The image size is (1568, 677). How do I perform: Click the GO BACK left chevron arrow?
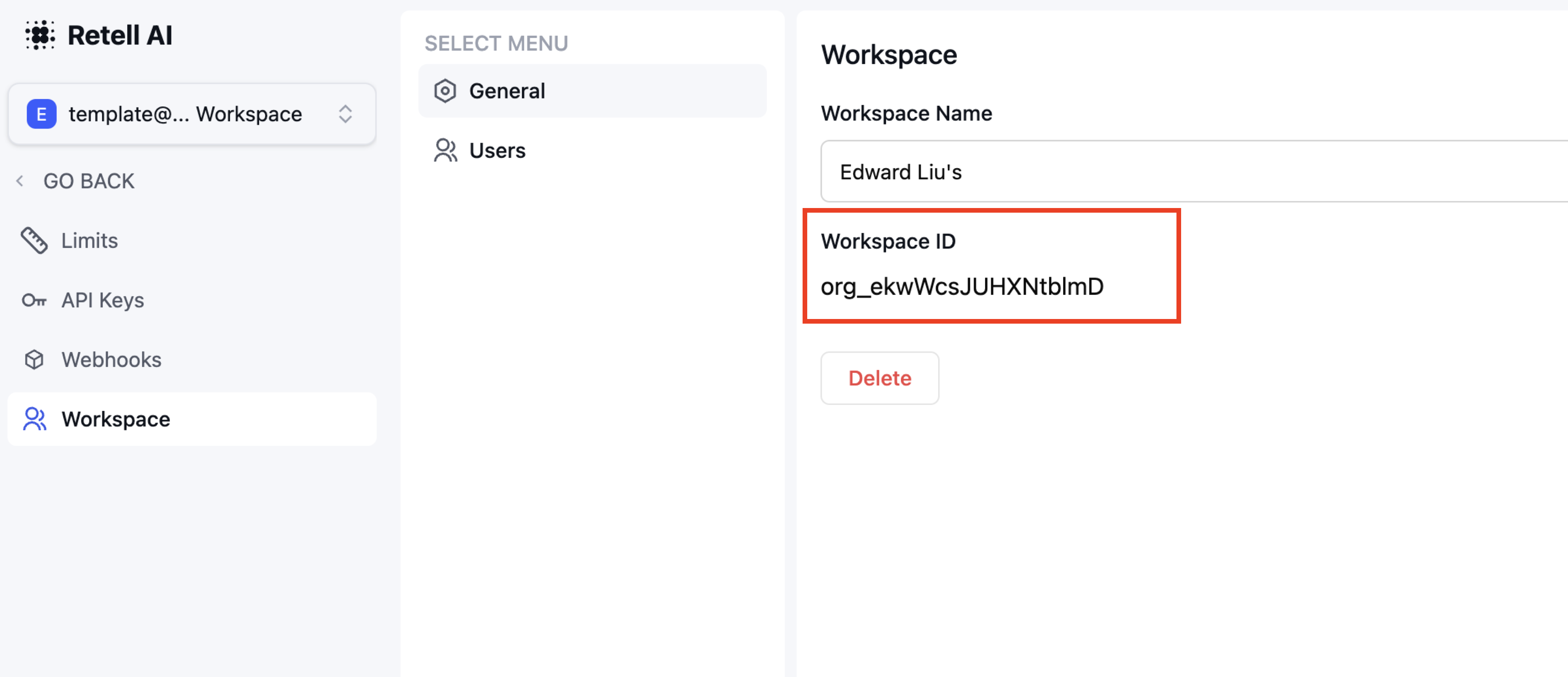click(x=20, y=181)
